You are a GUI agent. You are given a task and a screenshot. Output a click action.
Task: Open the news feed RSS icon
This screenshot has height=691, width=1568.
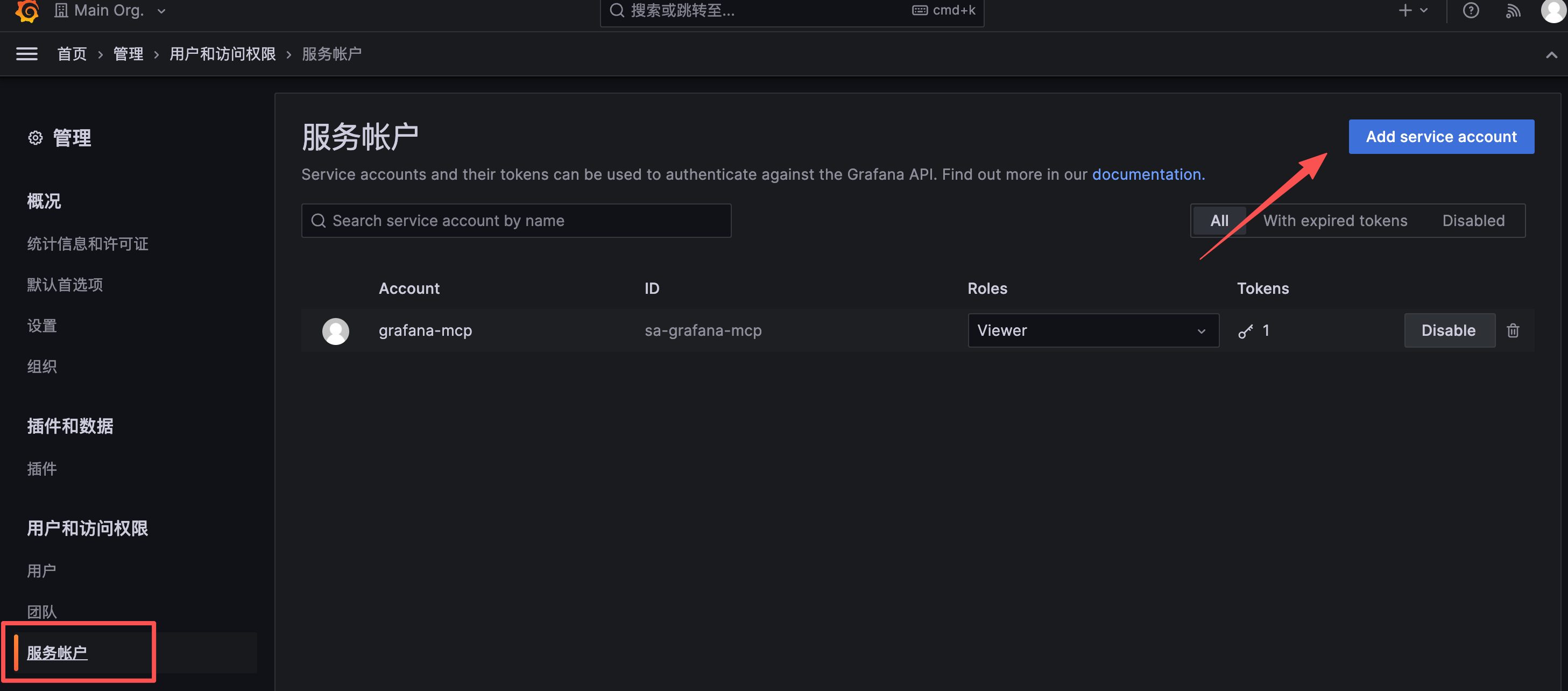[x=1513, y=10]
